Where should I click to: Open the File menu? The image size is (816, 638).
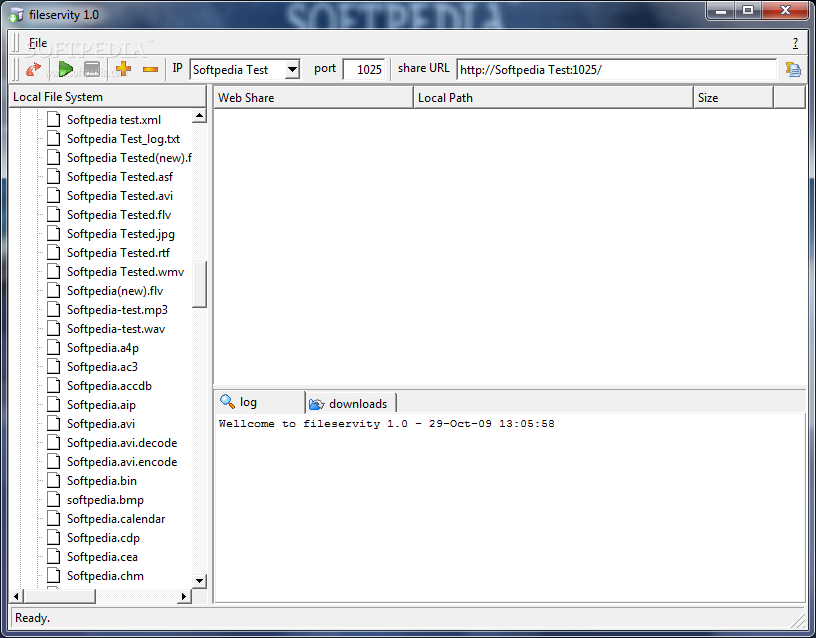tap(38, 43)
